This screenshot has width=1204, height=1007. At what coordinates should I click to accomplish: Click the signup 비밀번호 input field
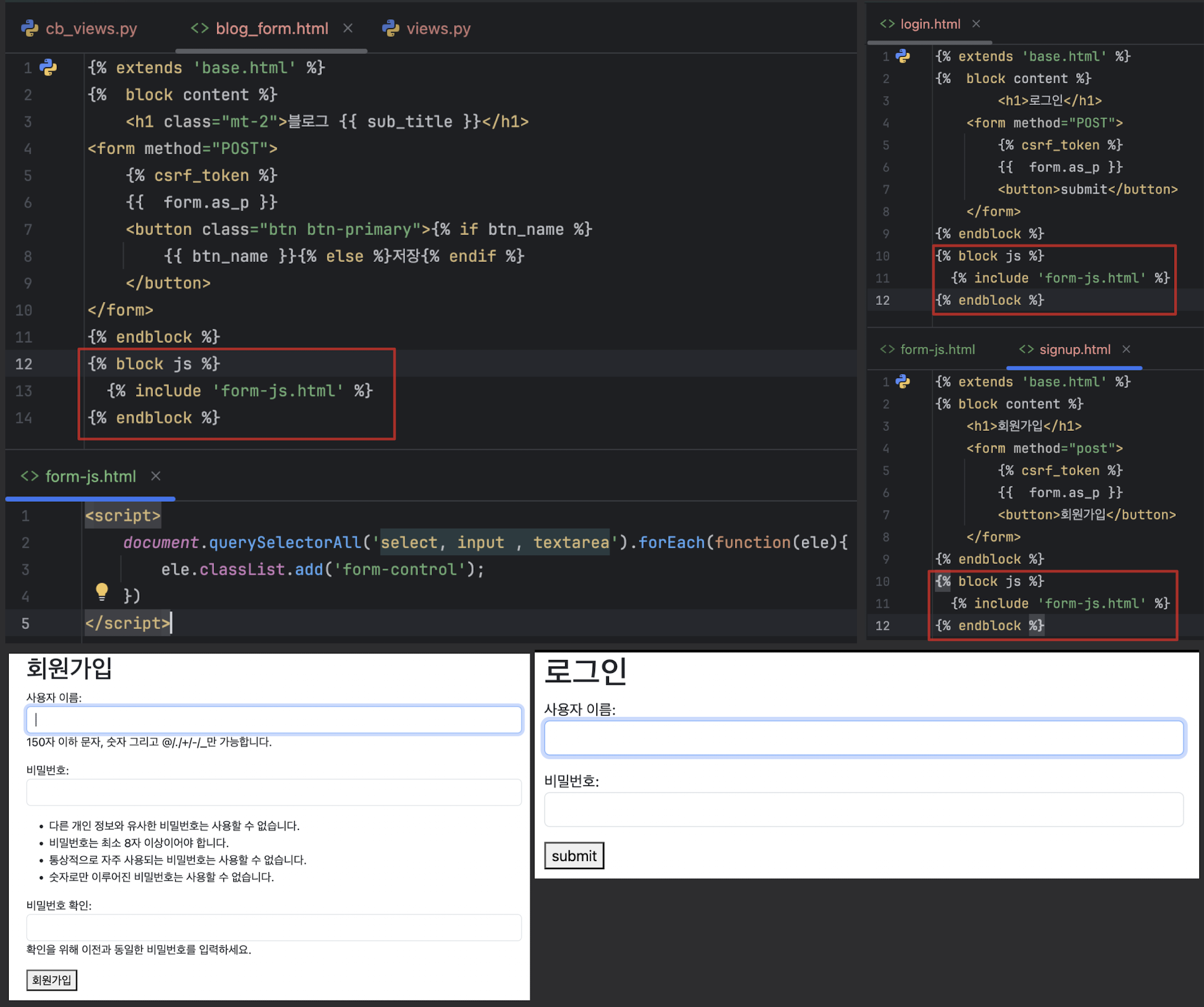pos(274,792)
